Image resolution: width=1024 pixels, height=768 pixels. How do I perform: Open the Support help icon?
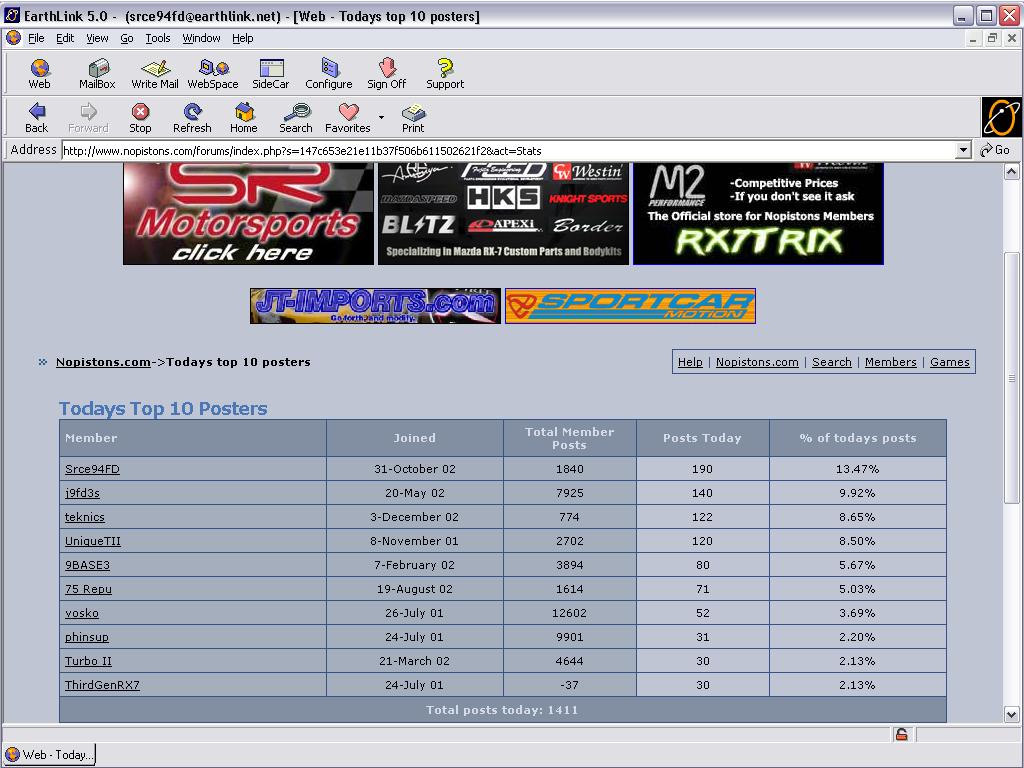click(x=445, y=74)
